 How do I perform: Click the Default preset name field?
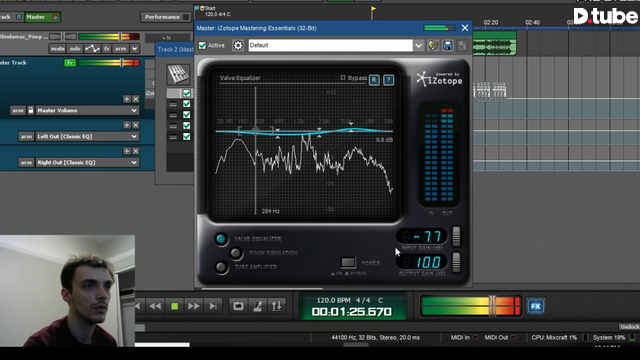click(x=330, y=45)
